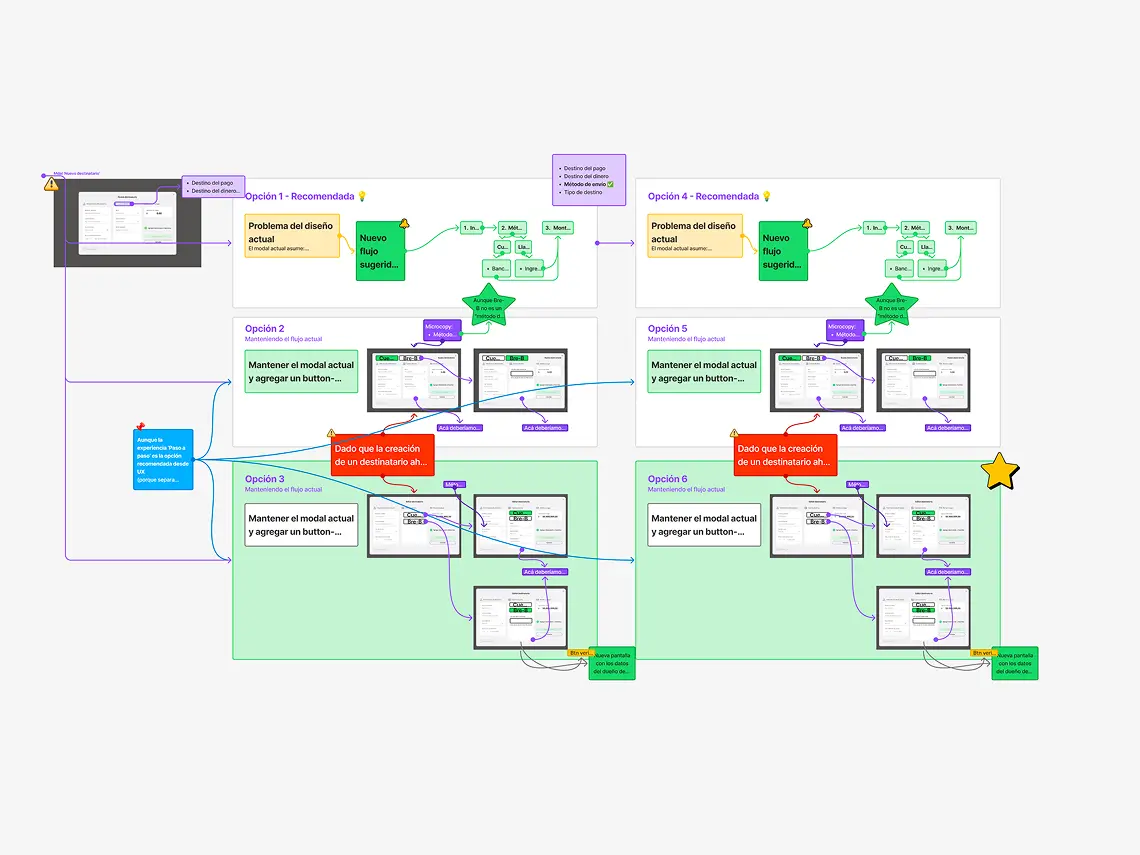Select the lightbulb emoji next to 'Opción 4 - Recomendada'
The image size is (1140, 855).
pos(767,196)
